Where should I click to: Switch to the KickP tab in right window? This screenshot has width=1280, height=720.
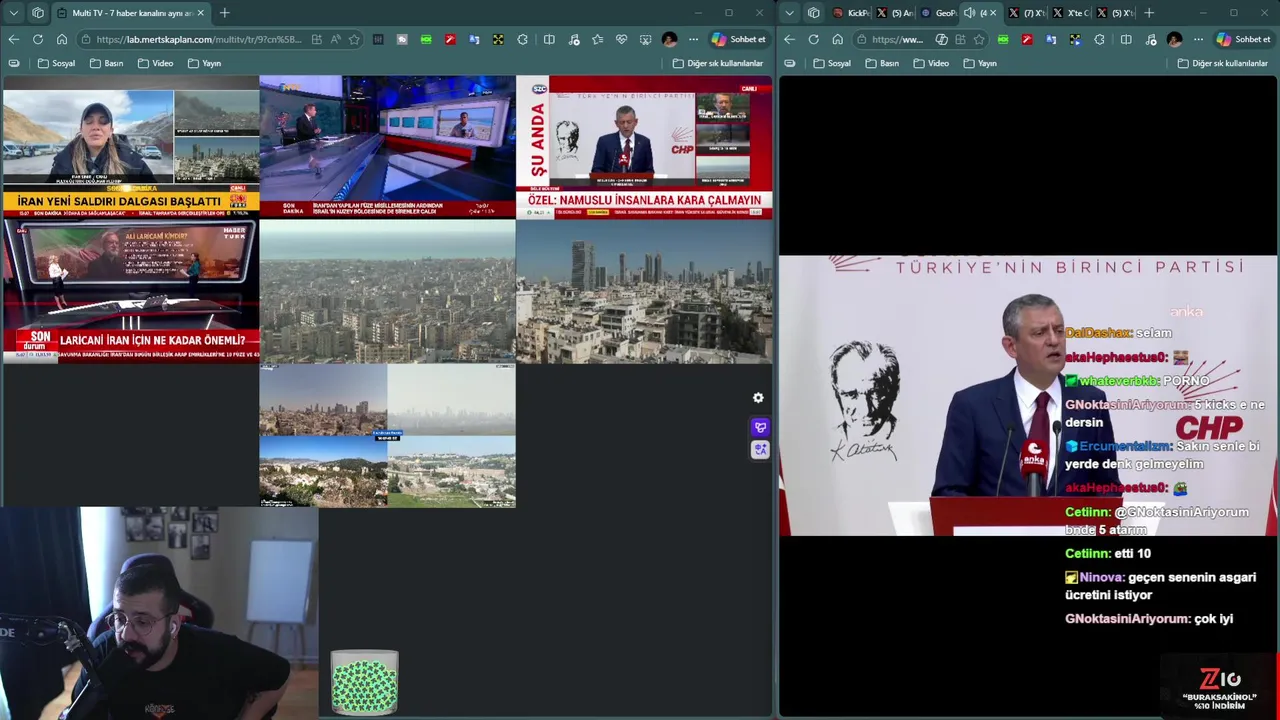point(851,13)
